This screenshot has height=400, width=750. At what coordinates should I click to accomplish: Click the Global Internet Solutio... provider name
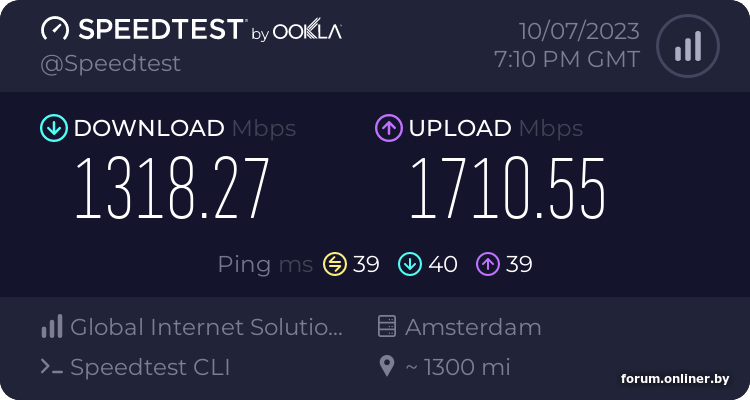207,327
